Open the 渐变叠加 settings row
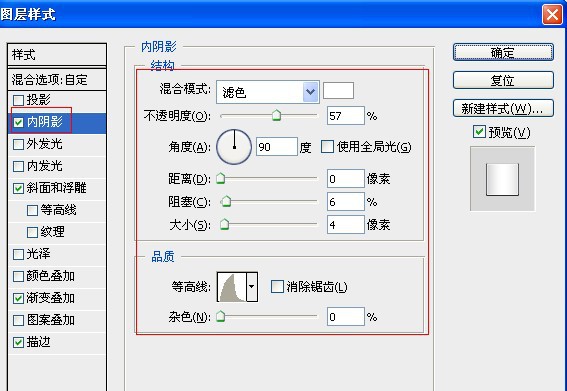 click(57, 298)
